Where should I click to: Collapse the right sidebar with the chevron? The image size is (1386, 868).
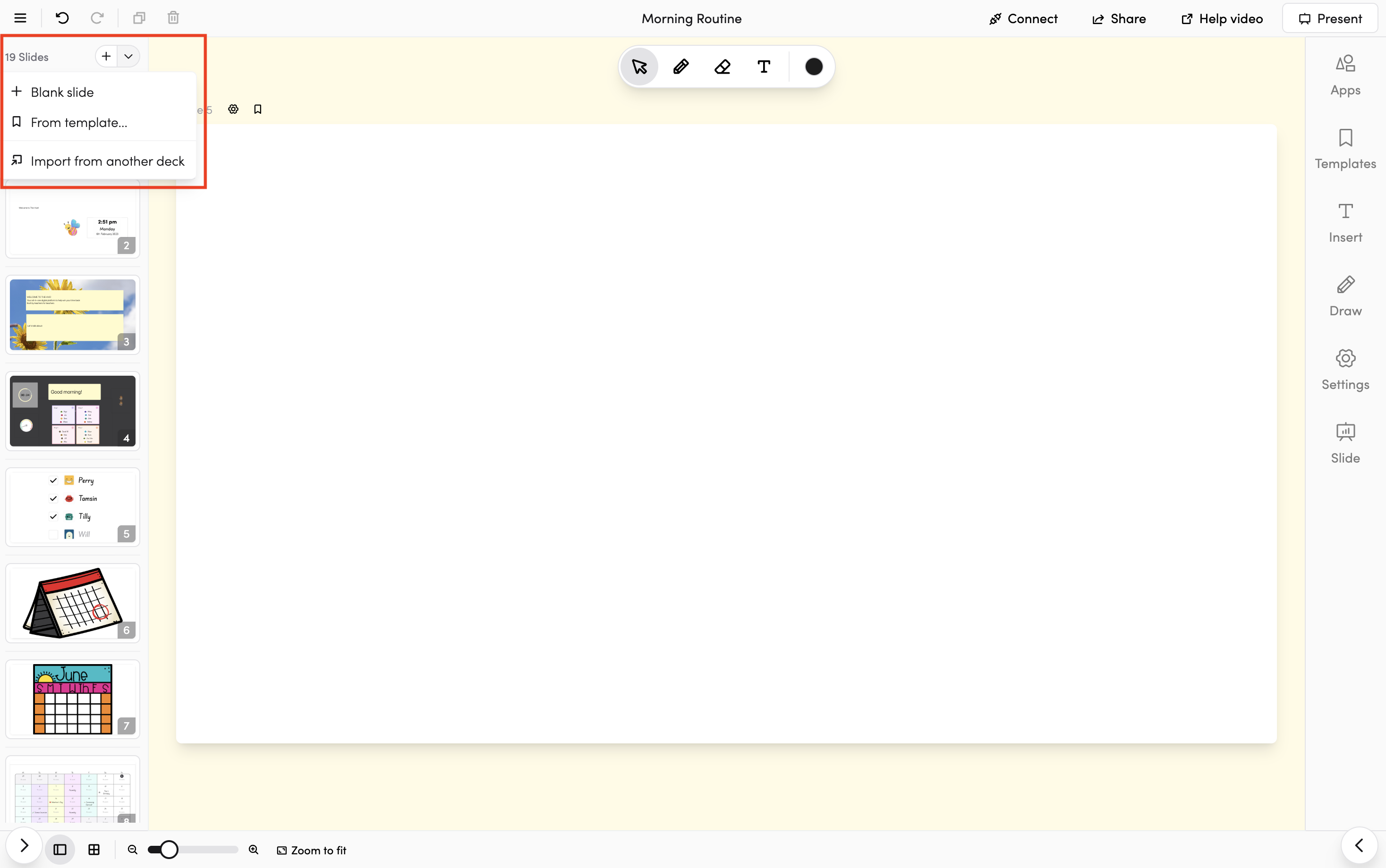1359,846
